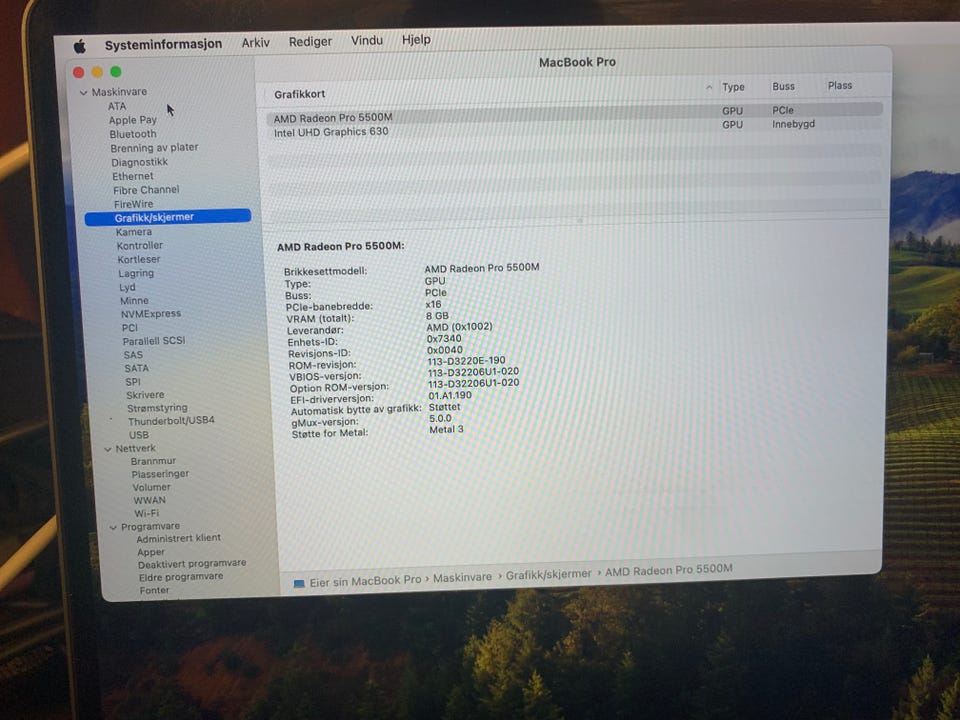Select Grafikk/skjermer in the sidebar
The image size is (960, 720).
168,217
